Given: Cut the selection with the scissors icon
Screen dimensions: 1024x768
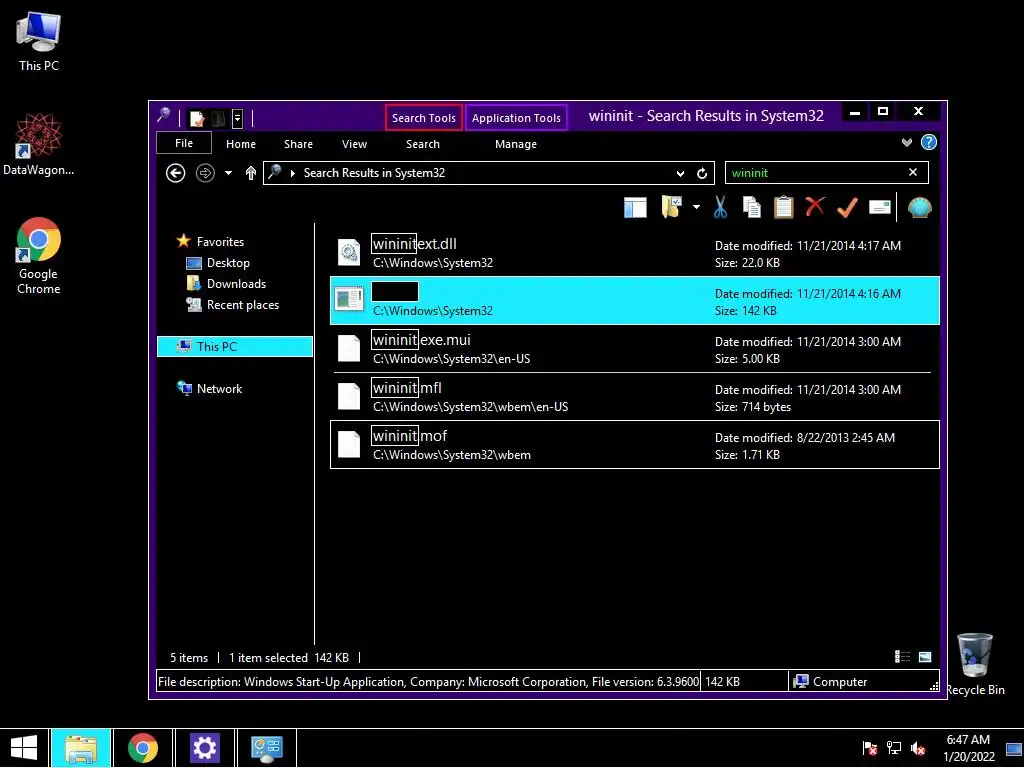Looking at the screenshot, I should pyautogui.click(x=720, y=207).
